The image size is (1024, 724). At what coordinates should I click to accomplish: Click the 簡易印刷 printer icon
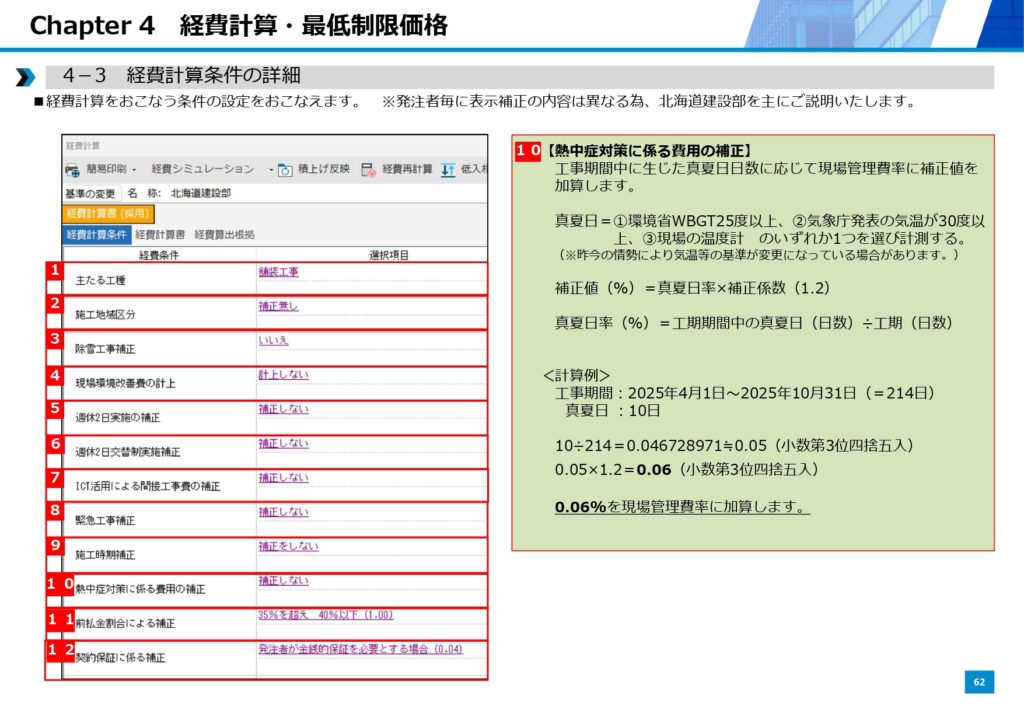[73, 170]
